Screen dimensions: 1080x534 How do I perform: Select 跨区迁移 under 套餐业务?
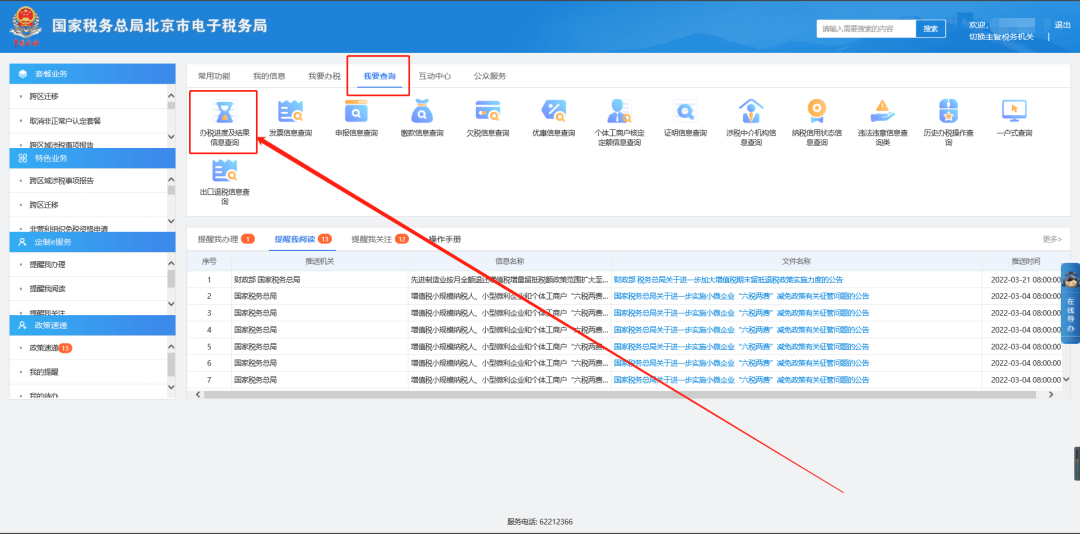(x=44, y=96)
